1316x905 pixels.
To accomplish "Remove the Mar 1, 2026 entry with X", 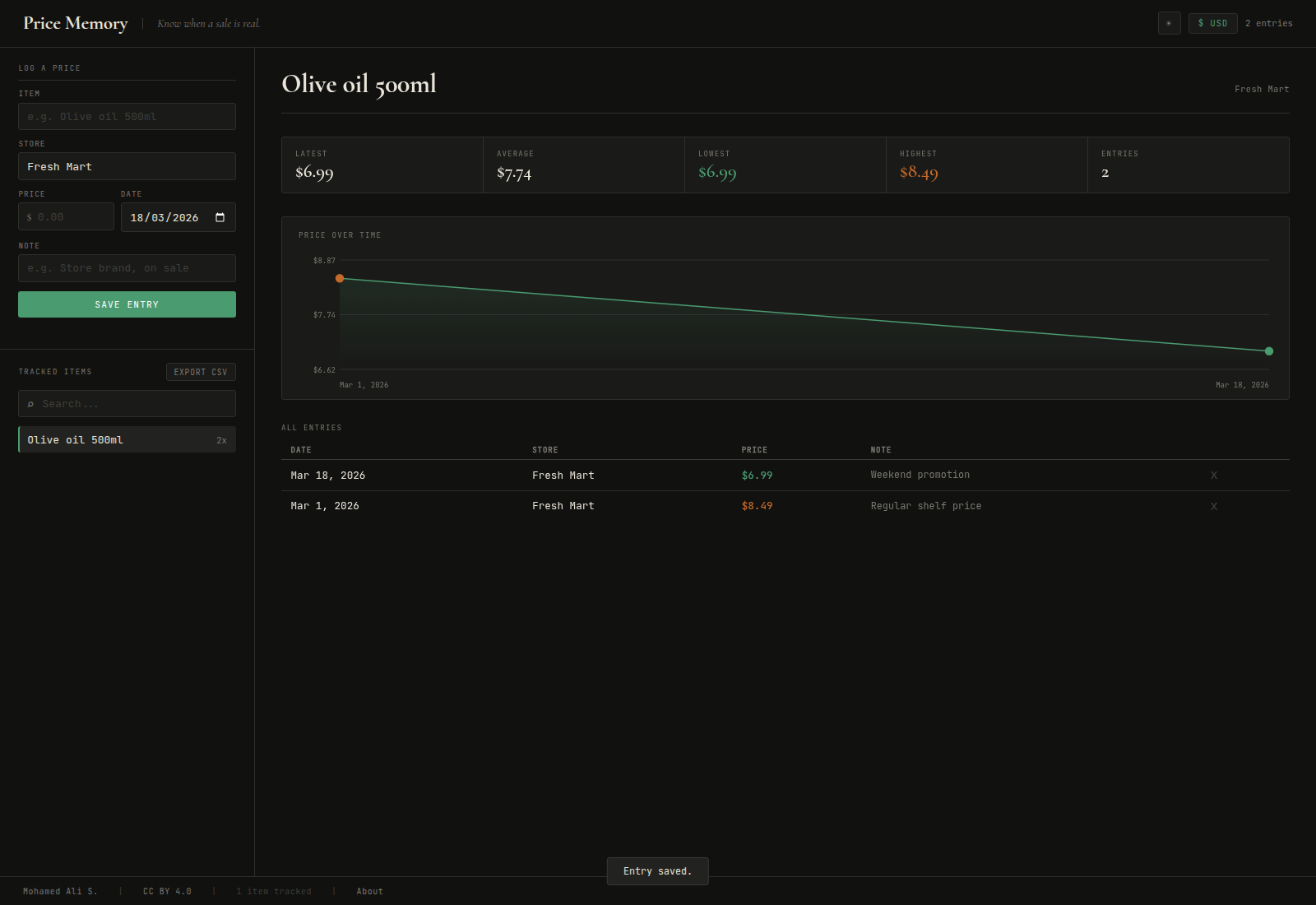I will click(x=1213, y=506).
